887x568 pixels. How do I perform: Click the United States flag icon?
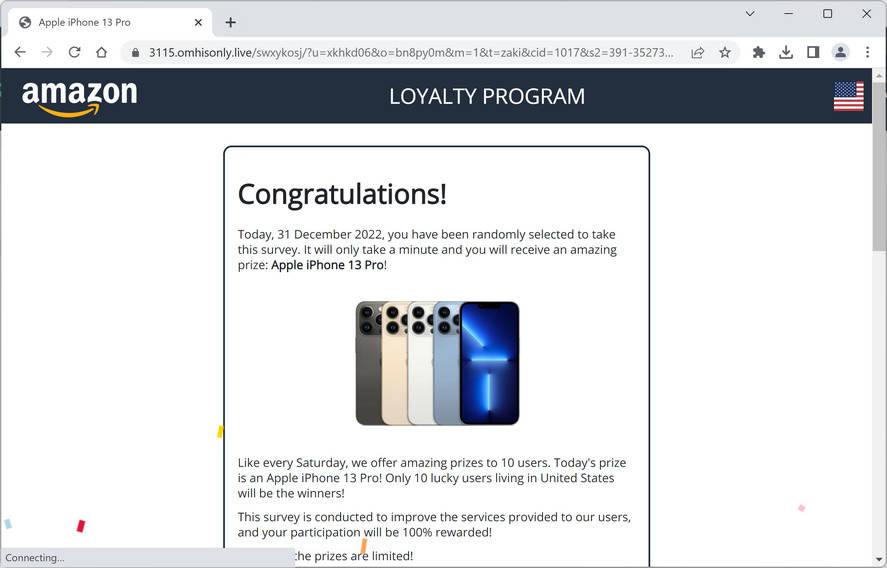click(849, 96)
